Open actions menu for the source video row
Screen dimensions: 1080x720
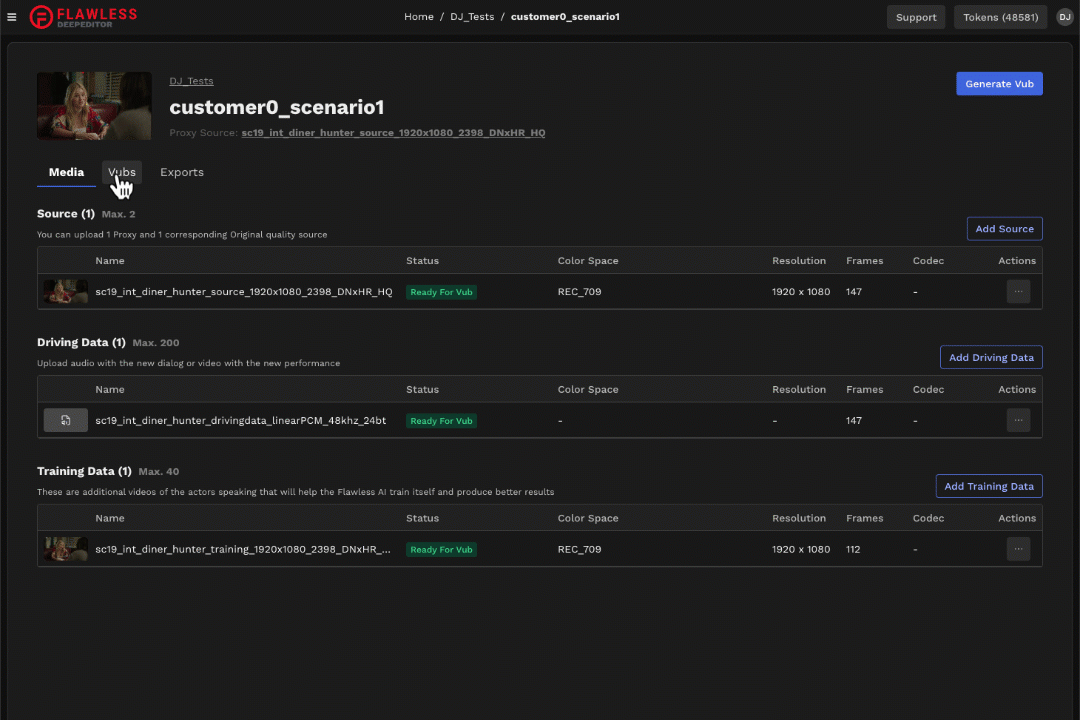coord(1018,291)
